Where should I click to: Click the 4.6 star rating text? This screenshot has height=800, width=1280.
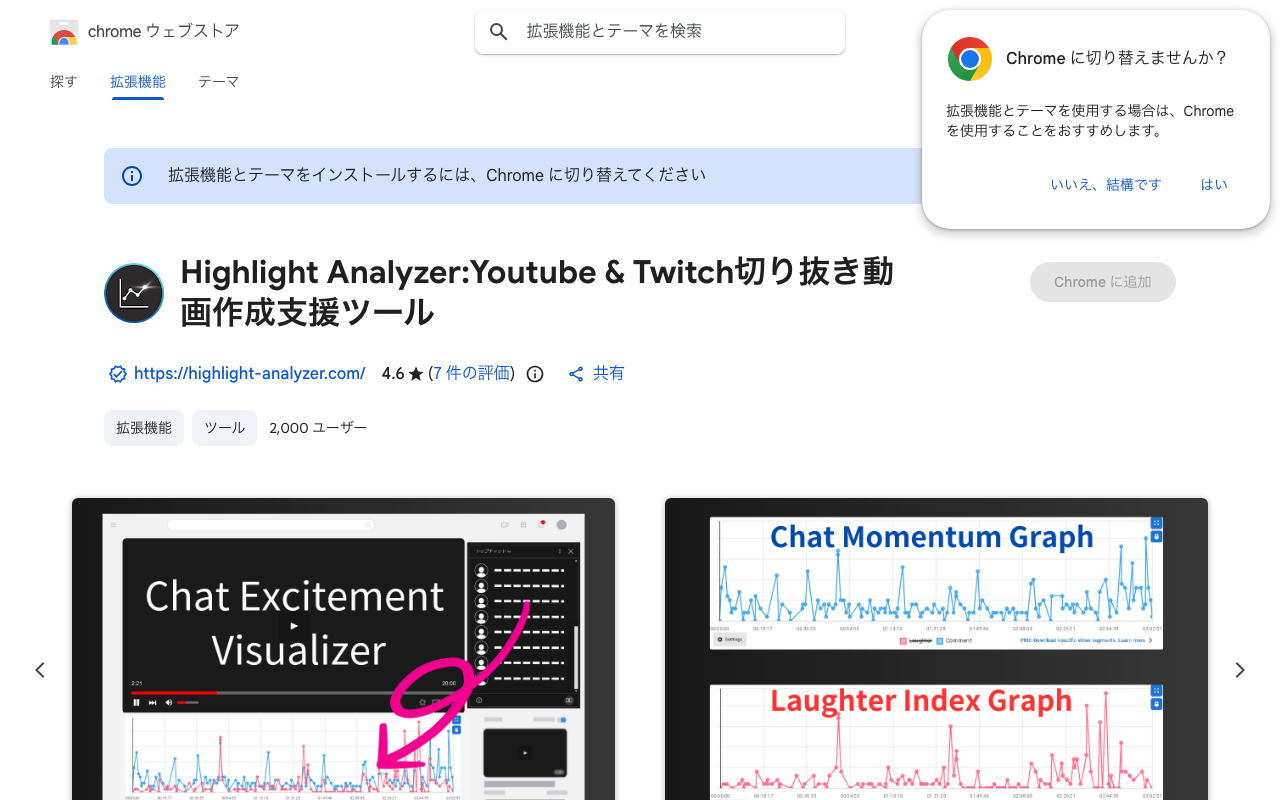[x=403, y=373]
